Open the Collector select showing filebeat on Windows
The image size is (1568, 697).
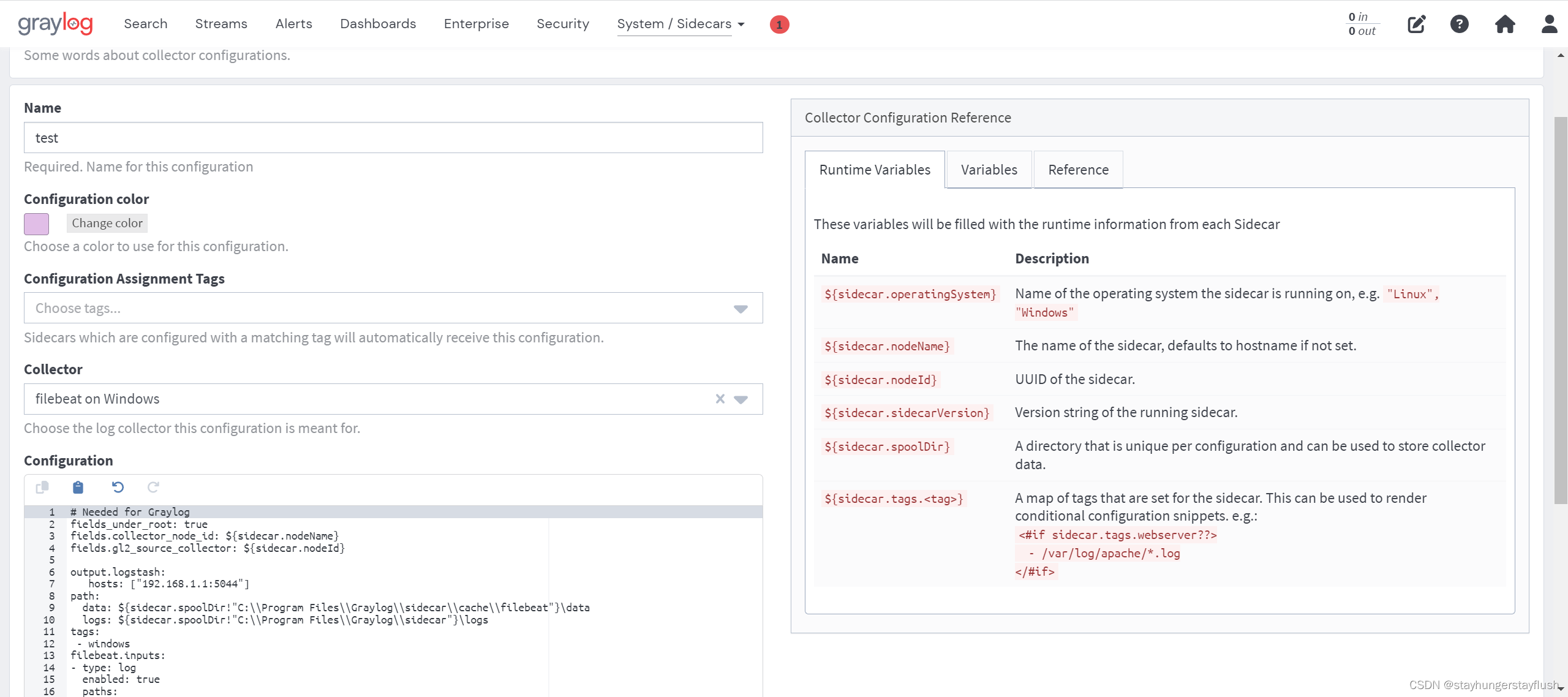click(x=393, y=399)
